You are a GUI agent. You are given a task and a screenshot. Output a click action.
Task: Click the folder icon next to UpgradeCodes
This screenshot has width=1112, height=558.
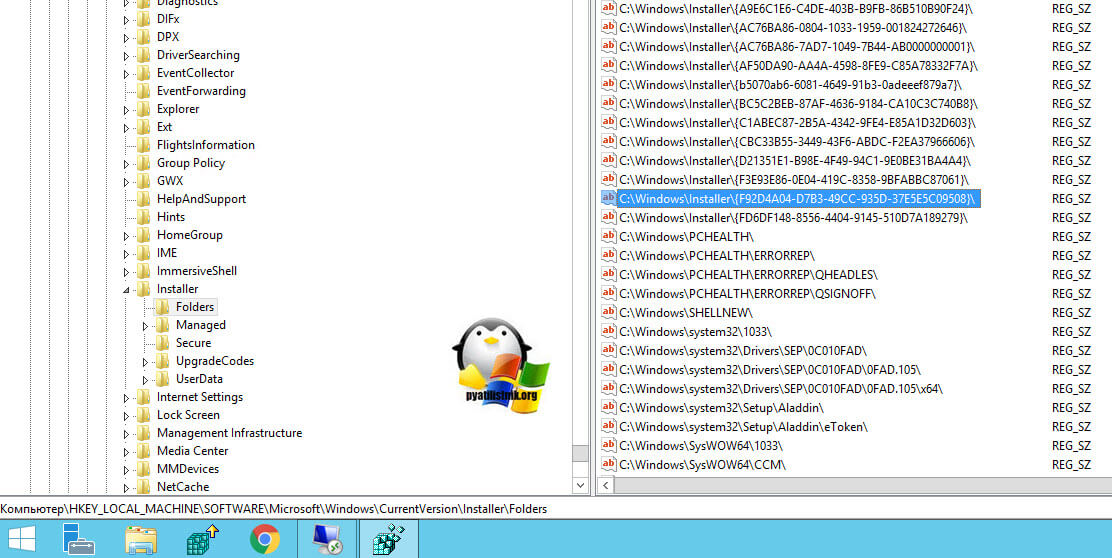click(x=162, y=361)
